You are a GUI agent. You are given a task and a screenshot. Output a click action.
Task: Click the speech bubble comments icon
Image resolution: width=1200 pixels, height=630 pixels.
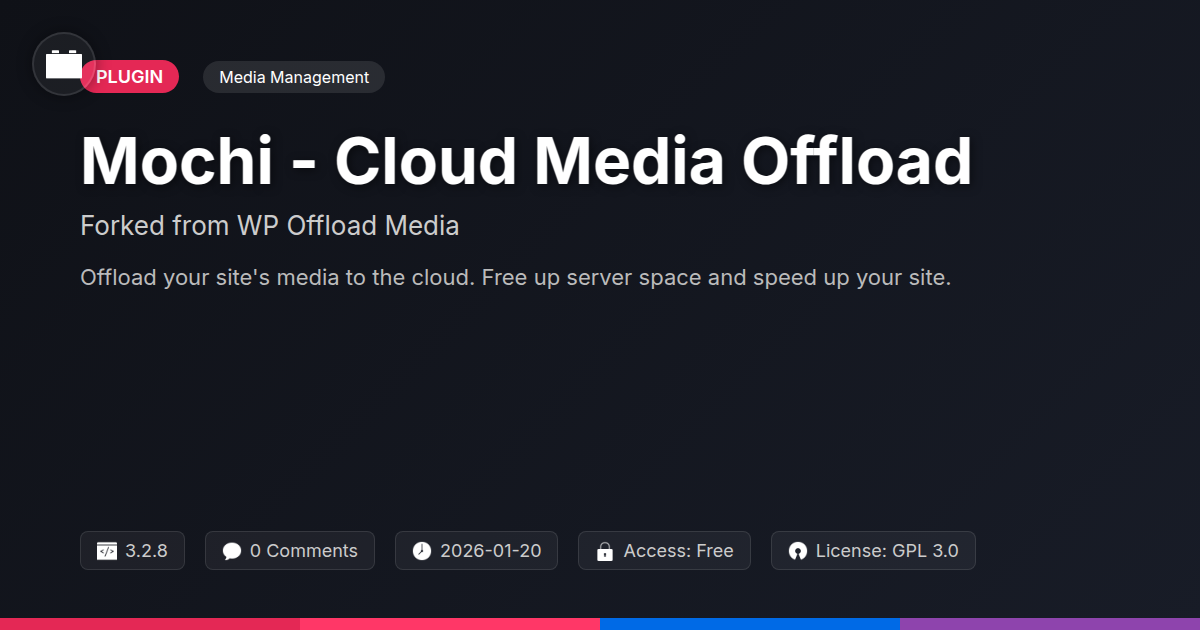[x=232, y=551]
